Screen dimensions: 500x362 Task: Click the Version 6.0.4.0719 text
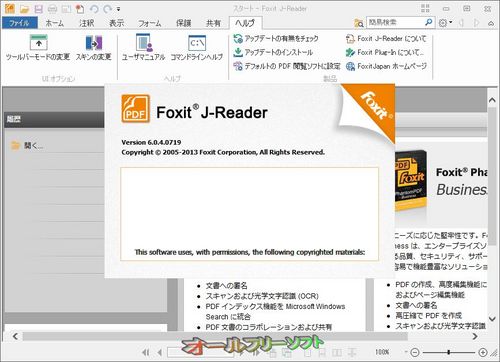(151, 142)
